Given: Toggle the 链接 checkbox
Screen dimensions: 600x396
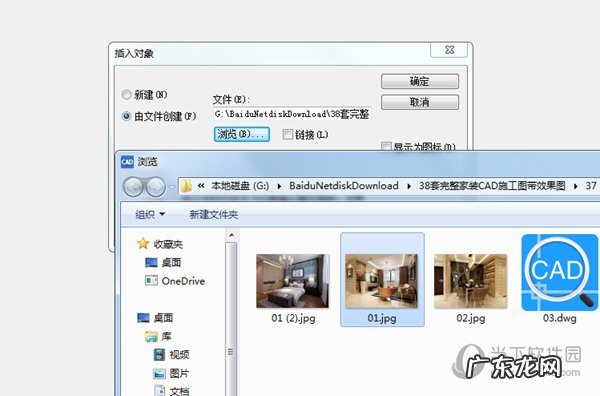Looking at the screenshot, I should 287,134.
